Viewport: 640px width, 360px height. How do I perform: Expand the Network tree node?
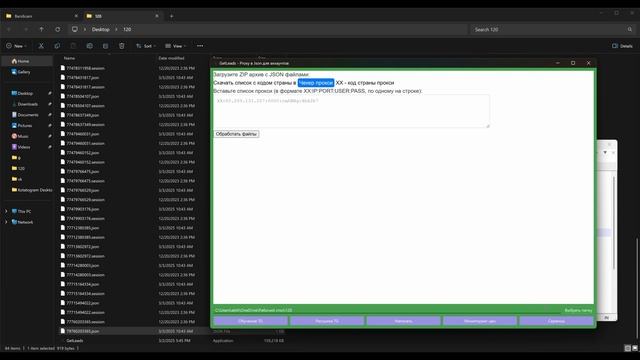pyautogui.click(x=6, y=222)
